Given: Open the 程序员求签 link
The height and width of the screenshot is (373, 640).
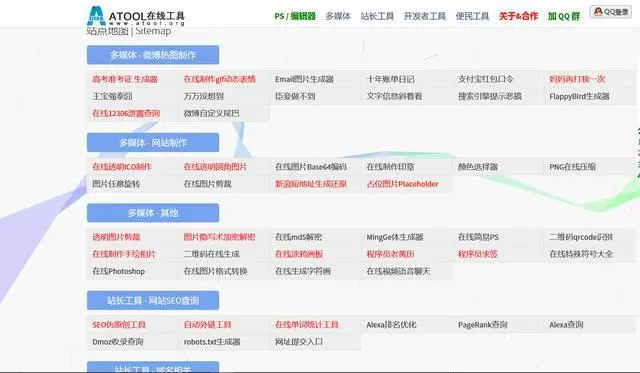Looking at the screenshot, I should (x=478, y=254).
